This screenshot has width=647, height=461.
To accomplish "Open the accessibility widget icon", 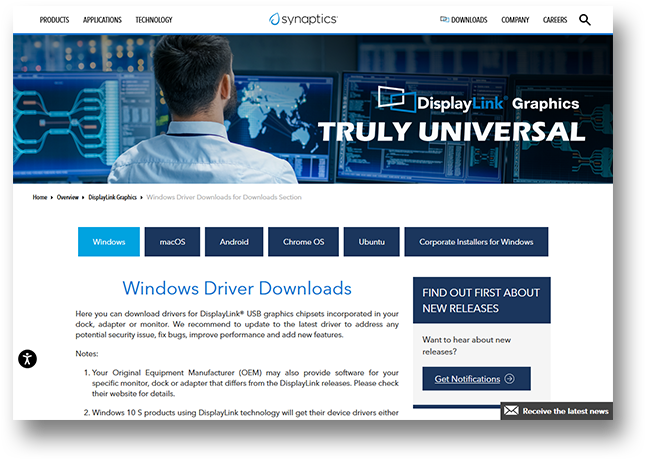I will pos(27,359).
